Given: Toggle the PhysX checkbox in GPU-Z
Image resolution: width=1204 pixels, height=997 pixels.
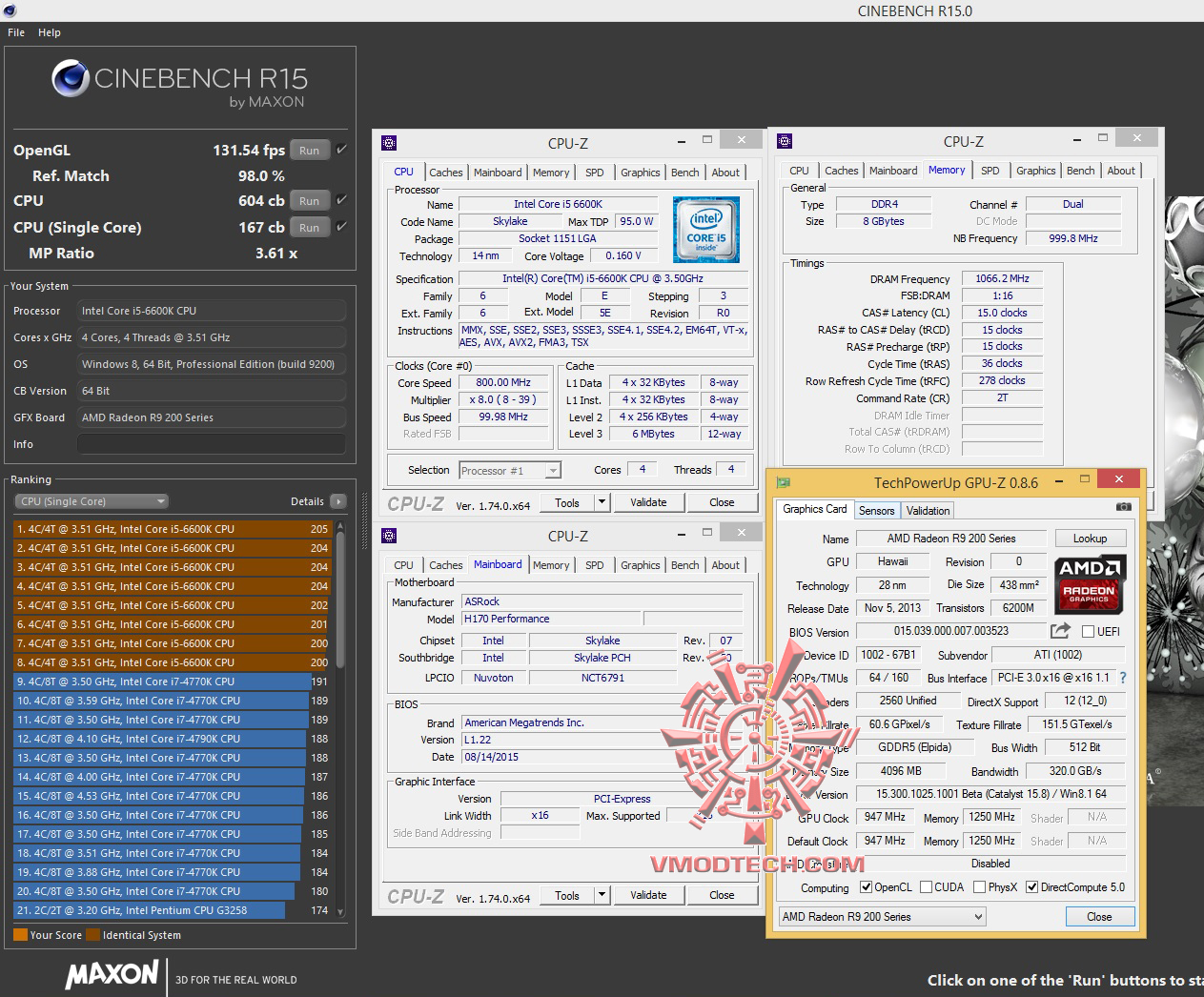Looking at the screenshot, I should 979,887.
